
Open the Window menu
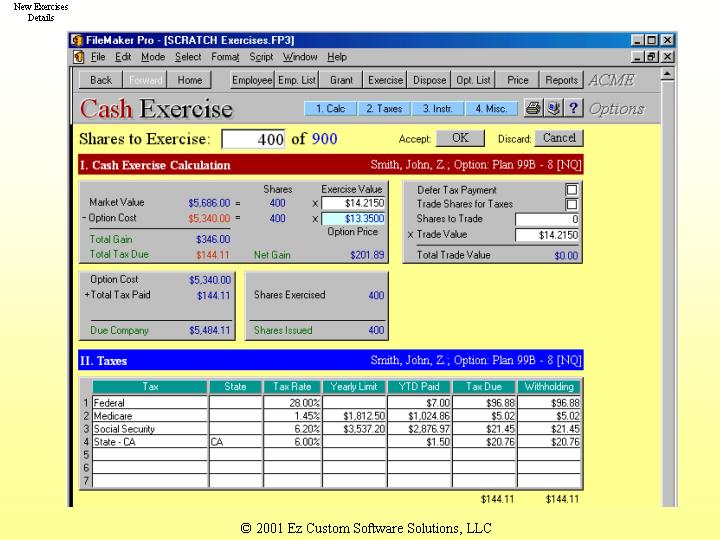(300, 57)
